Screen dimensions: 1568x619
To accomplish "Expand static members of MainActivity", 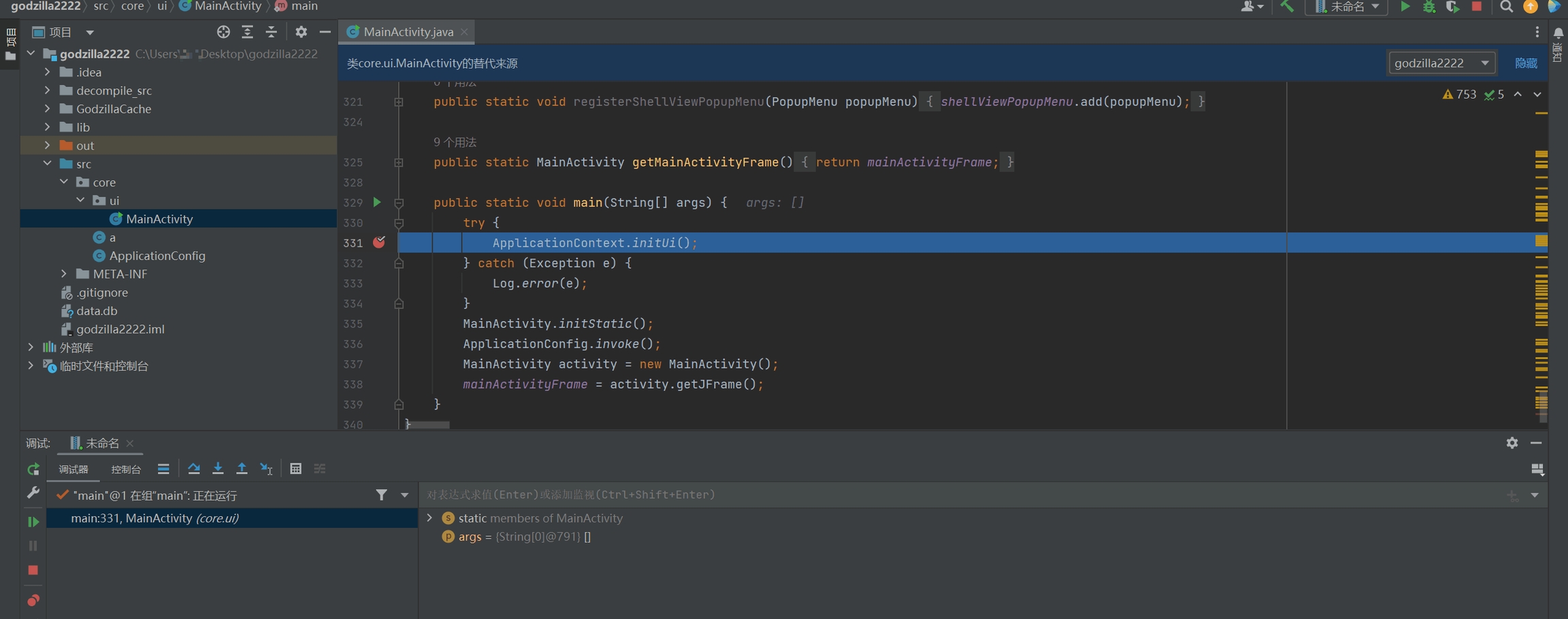I will (x=429, y=518).
